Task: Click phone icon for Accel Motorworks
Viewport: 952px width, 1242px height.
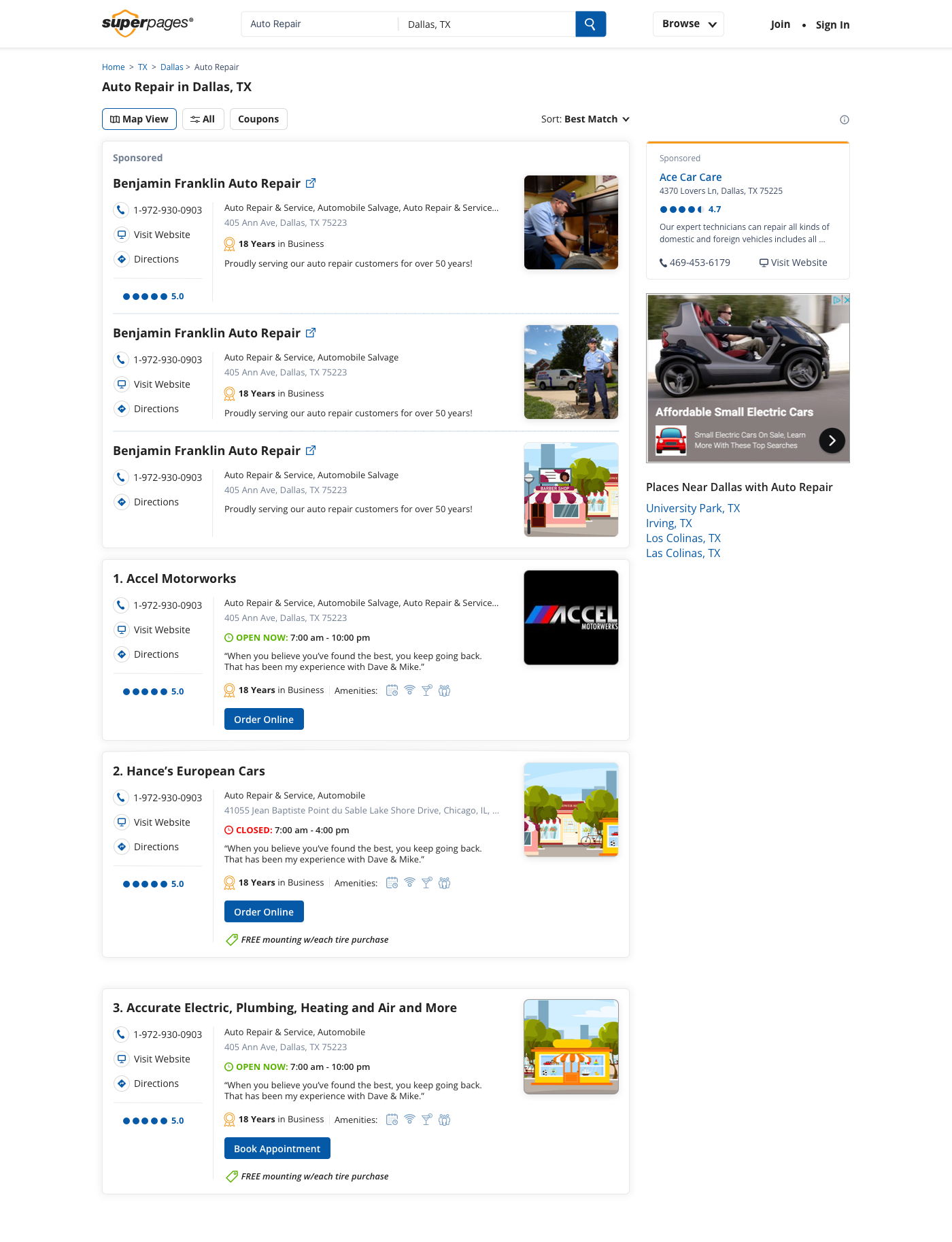Action: [x=121, y=605]
